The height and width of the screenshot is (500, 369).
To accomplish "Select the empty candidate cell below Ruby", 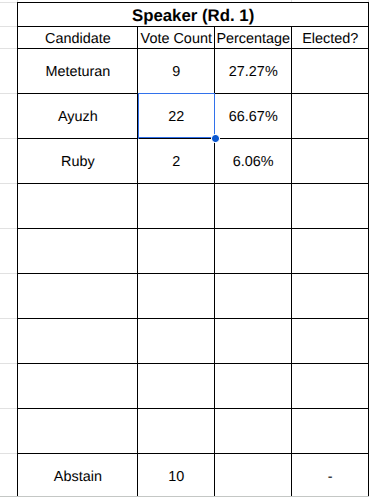I will pyautogui.click(x=78, y=206).
